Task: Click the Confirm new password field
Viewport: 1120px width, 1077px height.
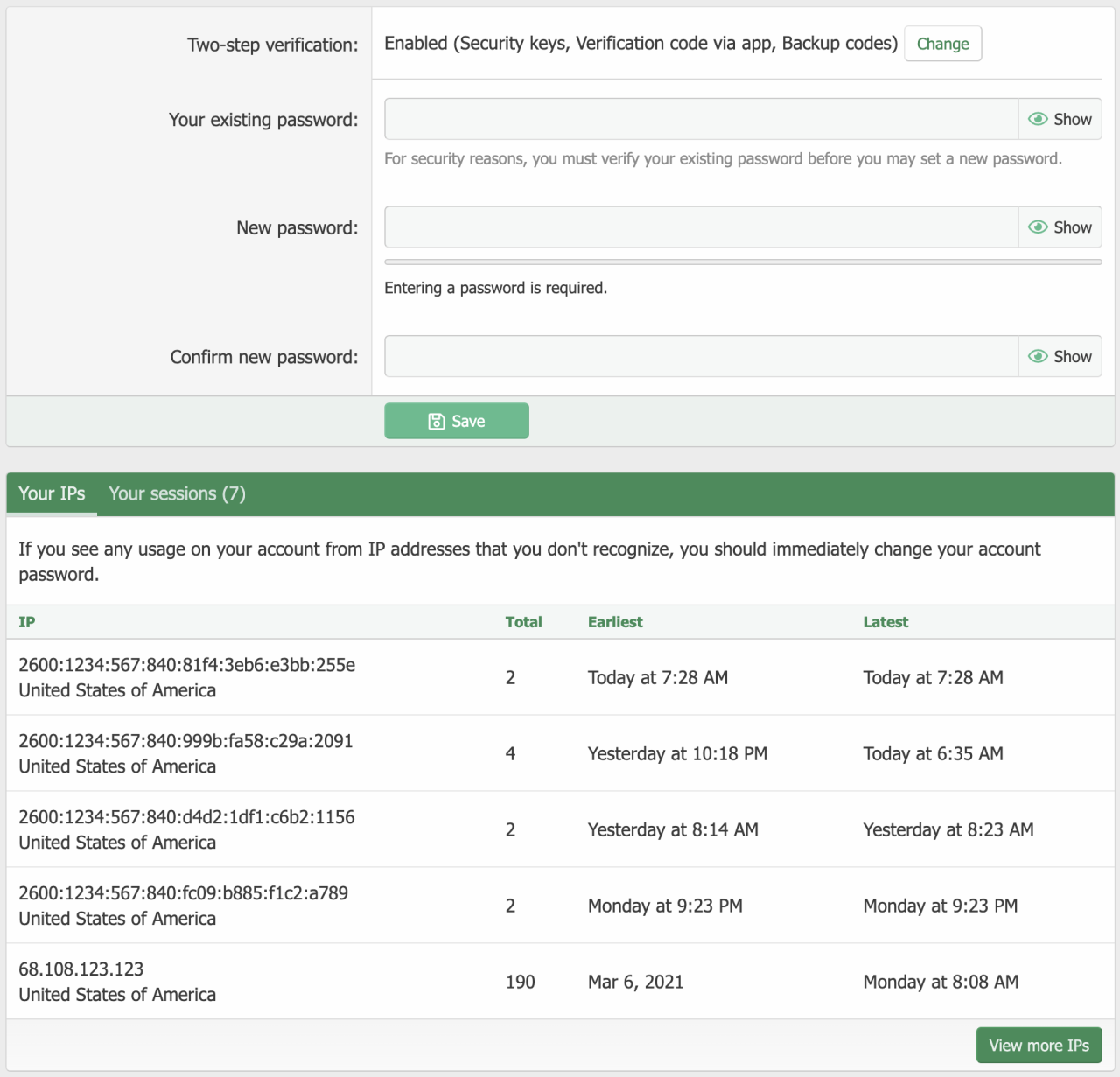Action: pyautogui.click(x=701, y=356)
